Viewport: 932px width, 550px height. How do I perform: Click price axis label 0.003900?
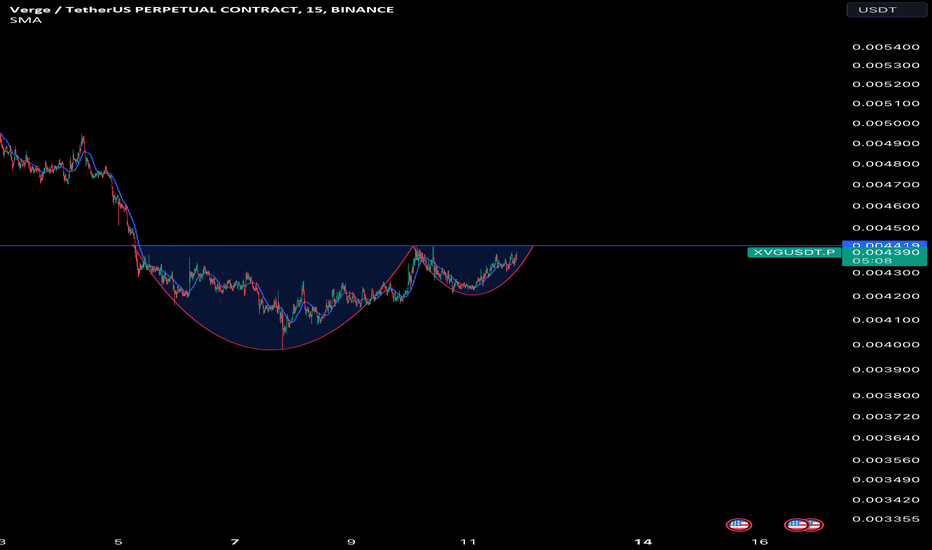pyautogui.click(x=886, y=370)
